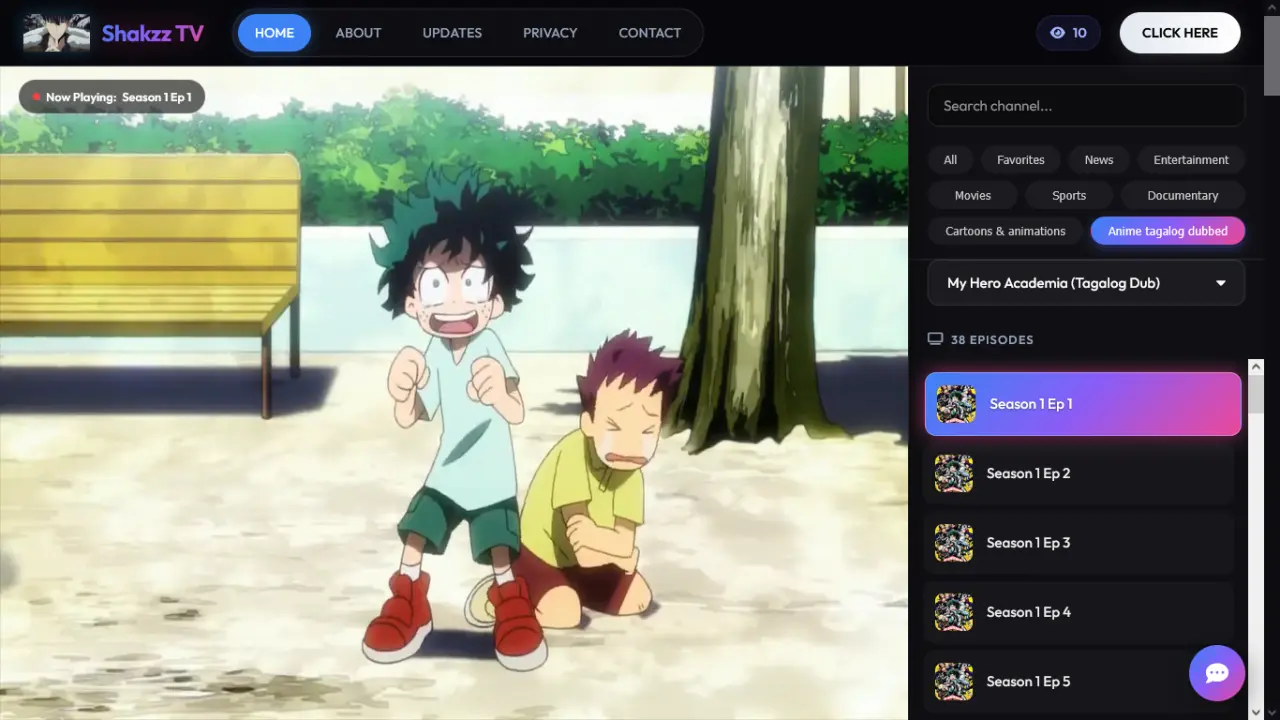The width and height of the screenshot is (1280, 720).
Task: Open the UPDATES page
Action: [452, 33]
